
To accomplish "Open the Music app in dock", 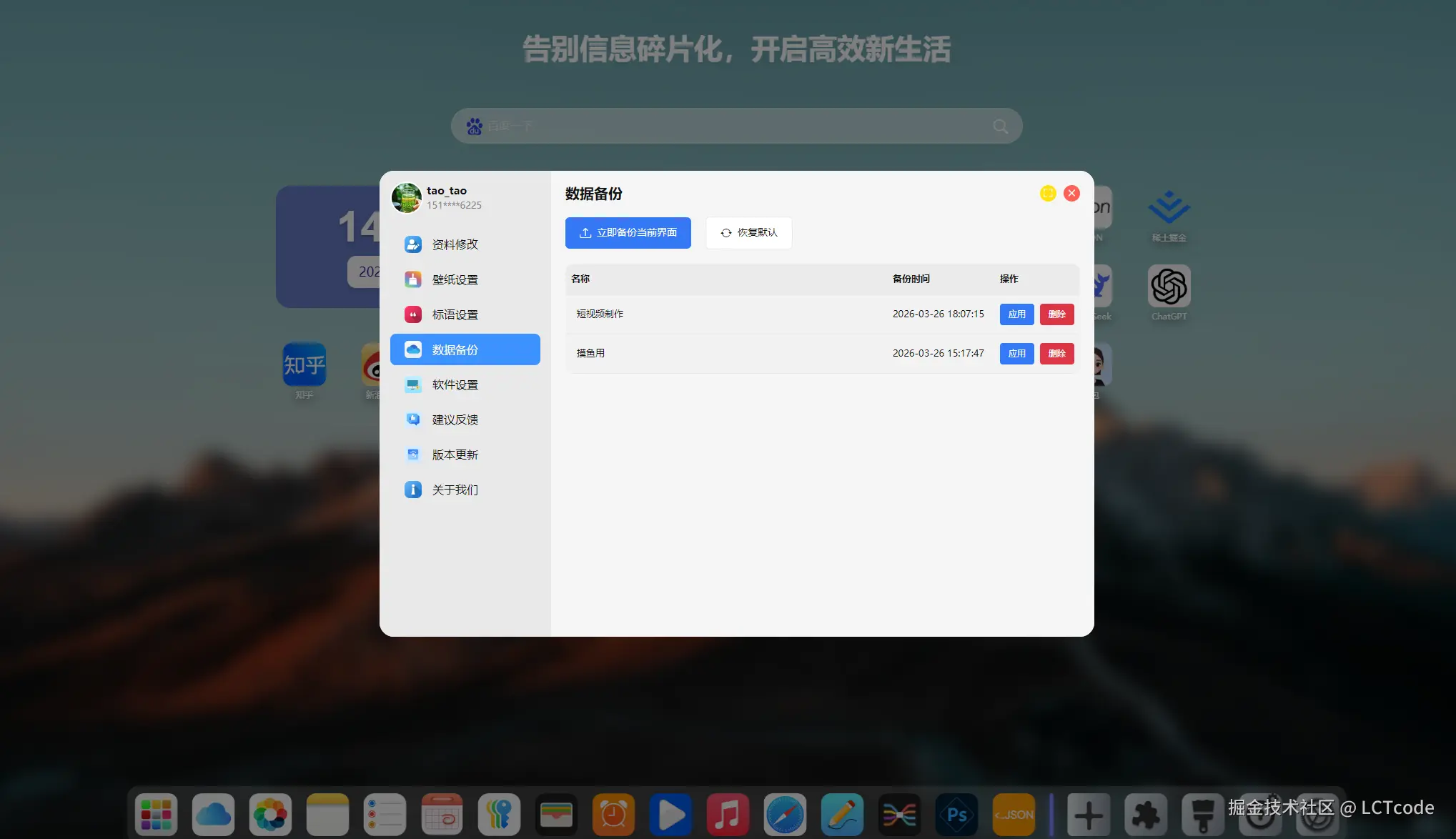I will (728, 814).
